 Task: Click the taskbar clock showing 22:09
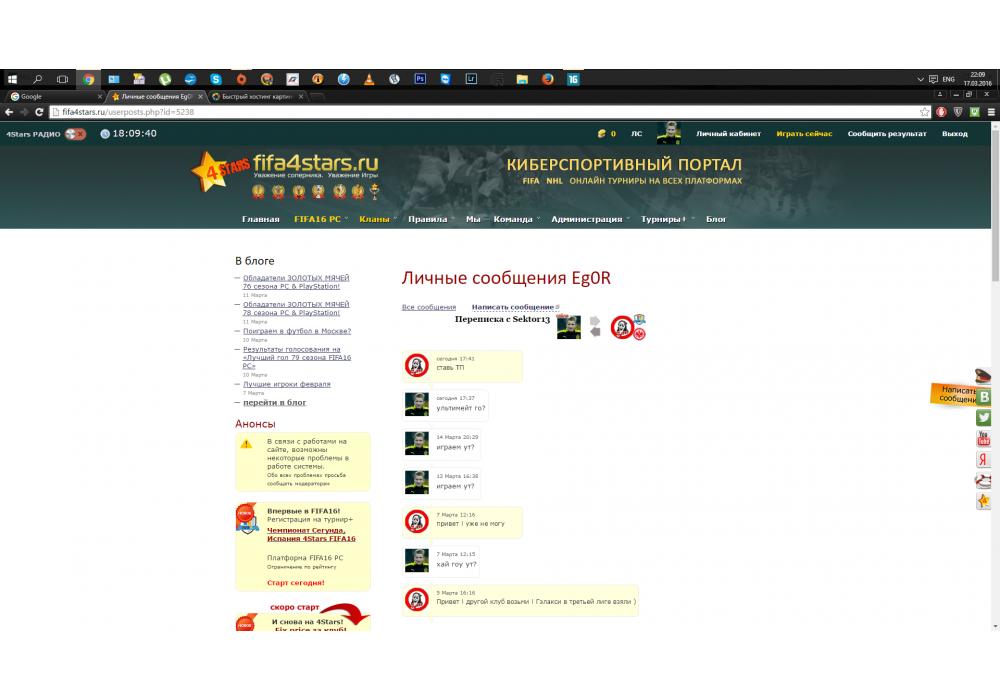977,79
